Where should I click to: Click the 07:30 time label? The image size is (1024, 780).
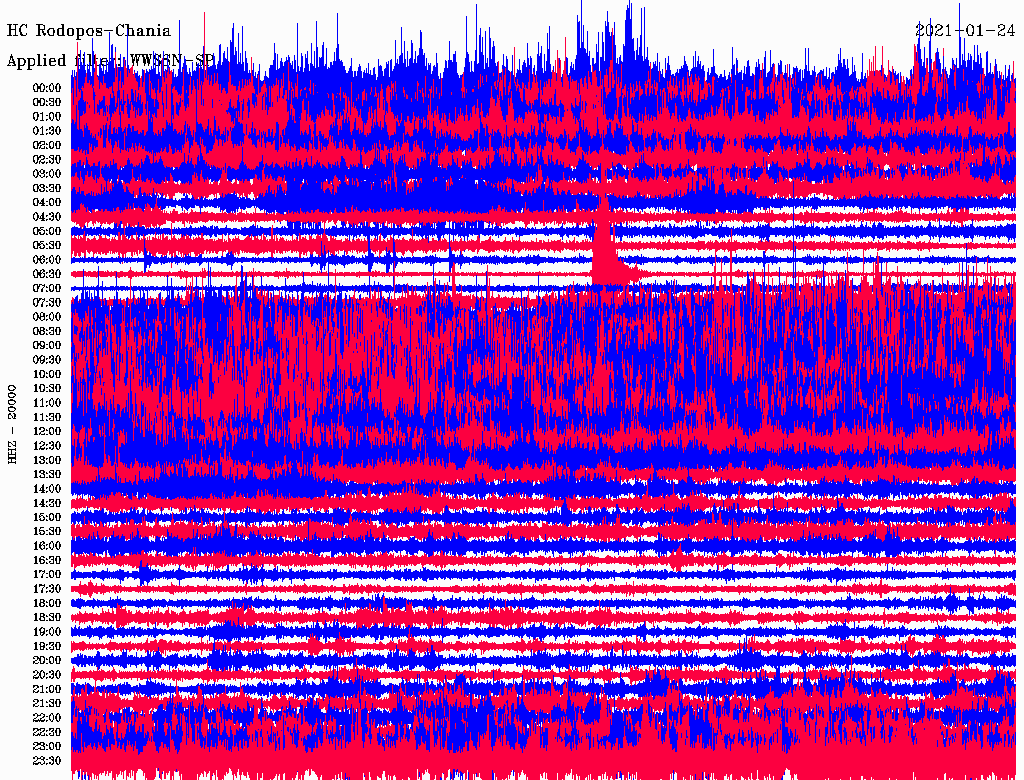[46, 302]
